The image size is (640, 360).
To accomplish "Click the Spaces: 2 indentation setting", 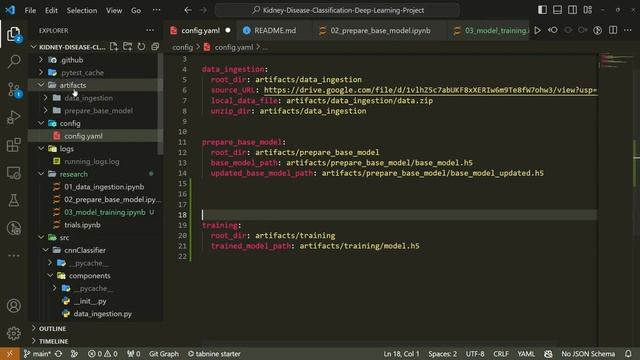I will click(442, 353).
